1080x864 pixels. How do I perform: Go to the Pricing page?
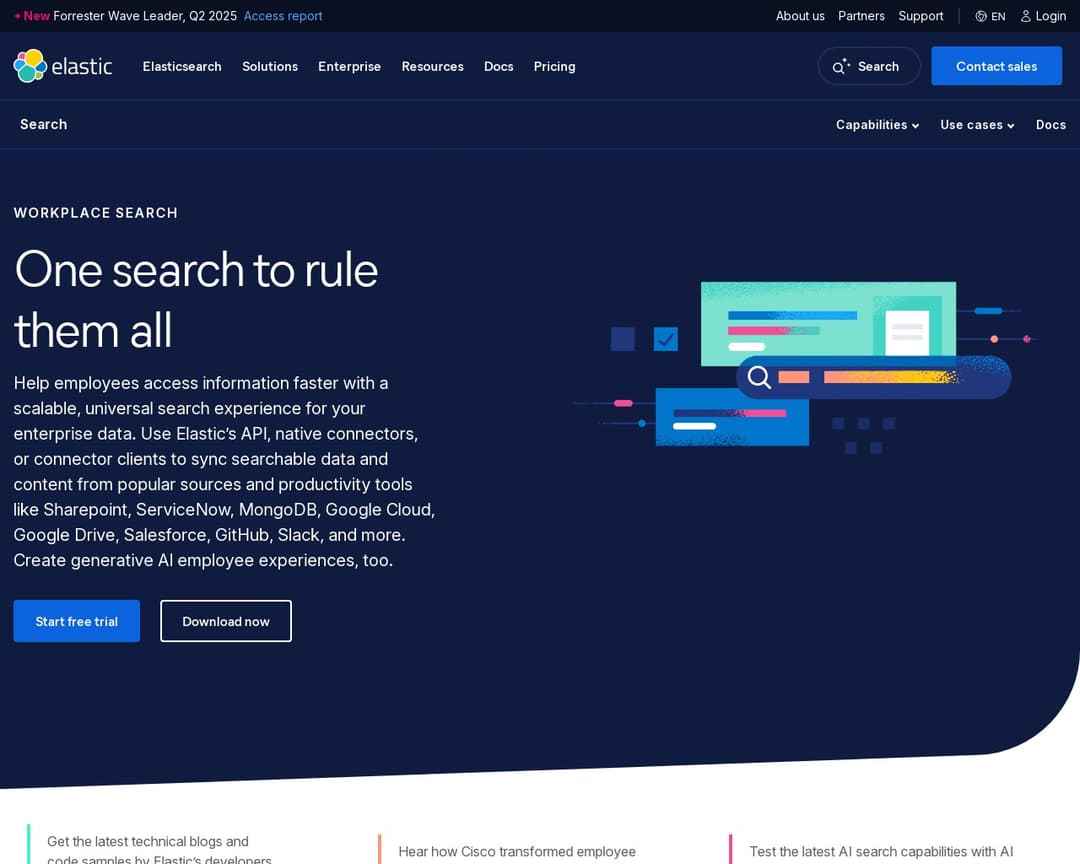[x=554, y=66]
